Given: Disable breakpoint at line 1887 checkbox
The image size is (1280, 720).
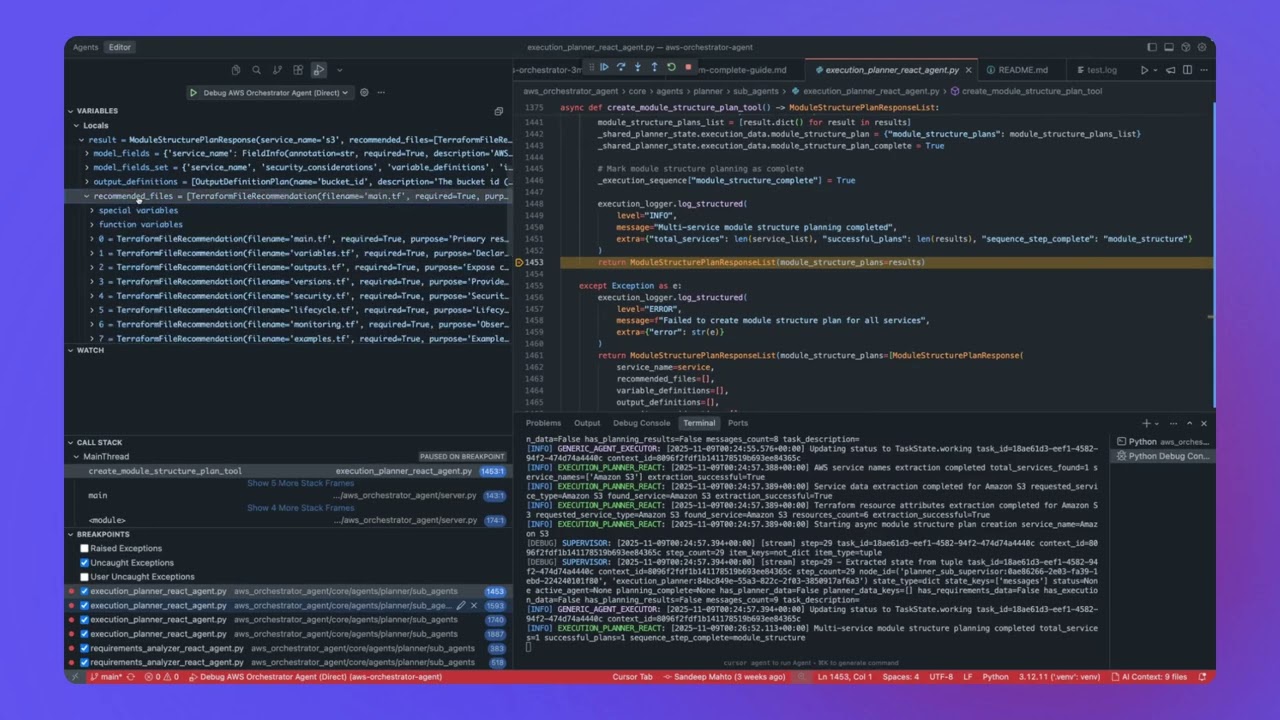Looking at the screenshot, I should pyautogui.click(x=84, y=633).
